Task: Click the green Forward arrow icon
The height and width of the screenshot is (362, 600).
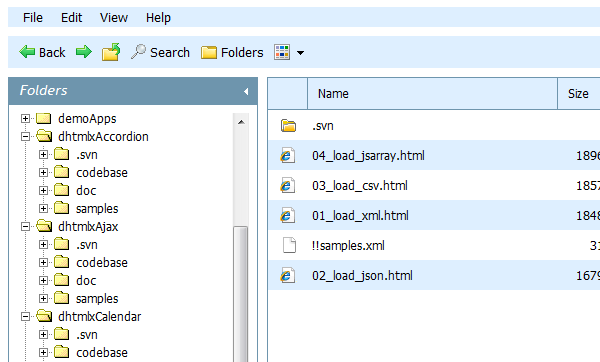Action: click(84, 52)
